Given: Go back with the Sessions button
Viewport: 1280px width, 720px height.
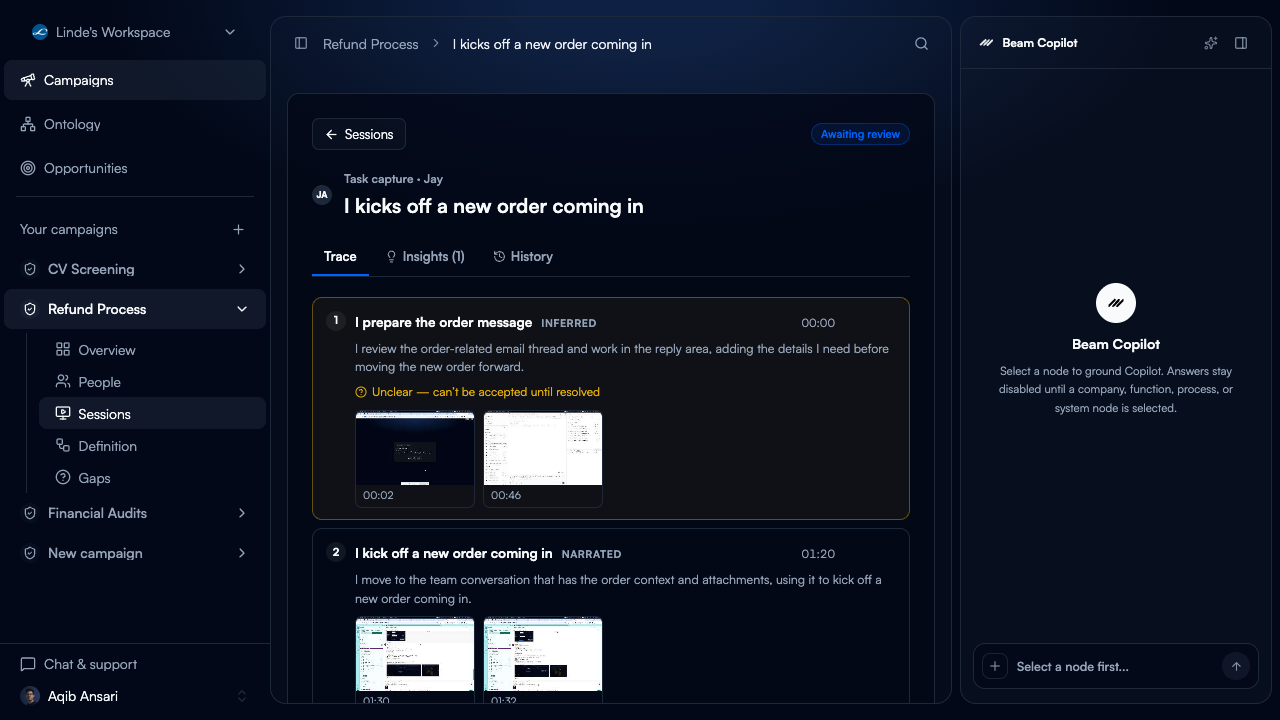Looking at the screenshot, I should coord(359,134).
